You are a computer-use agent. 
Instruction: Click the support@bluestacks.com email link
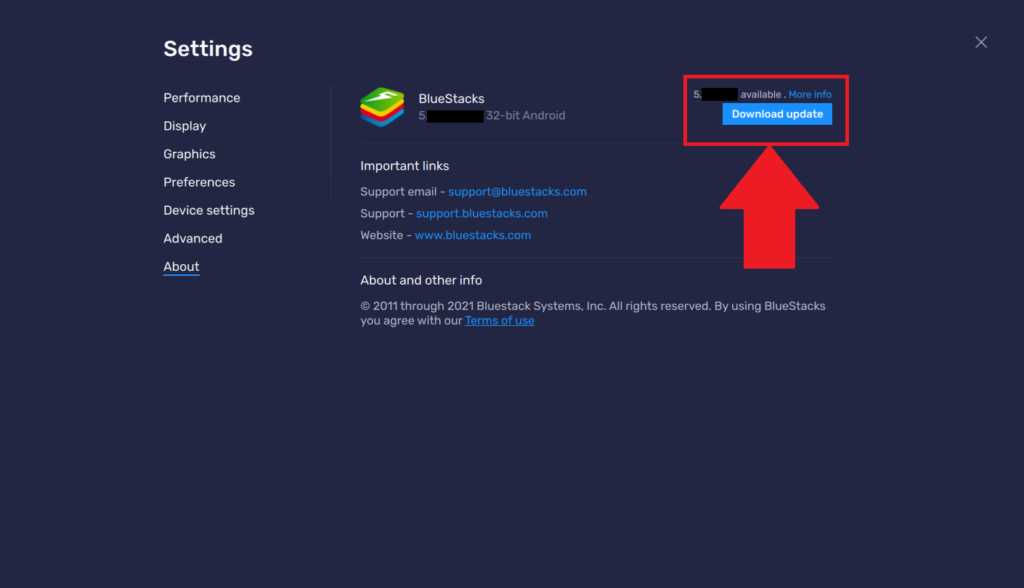517,191
